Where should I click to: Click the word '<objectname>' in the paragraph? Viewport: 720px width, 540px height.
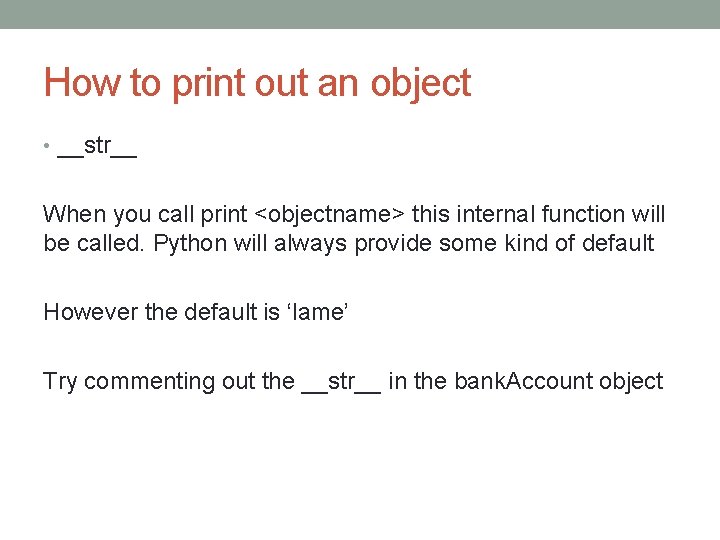(x=329, y=214)
